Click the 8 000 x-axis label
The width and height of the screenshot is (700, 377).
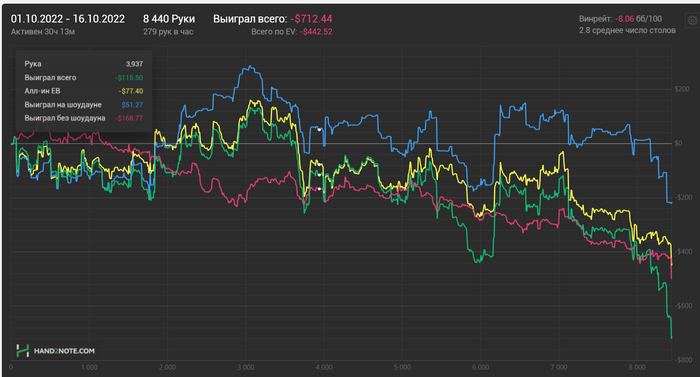point(637,368)
